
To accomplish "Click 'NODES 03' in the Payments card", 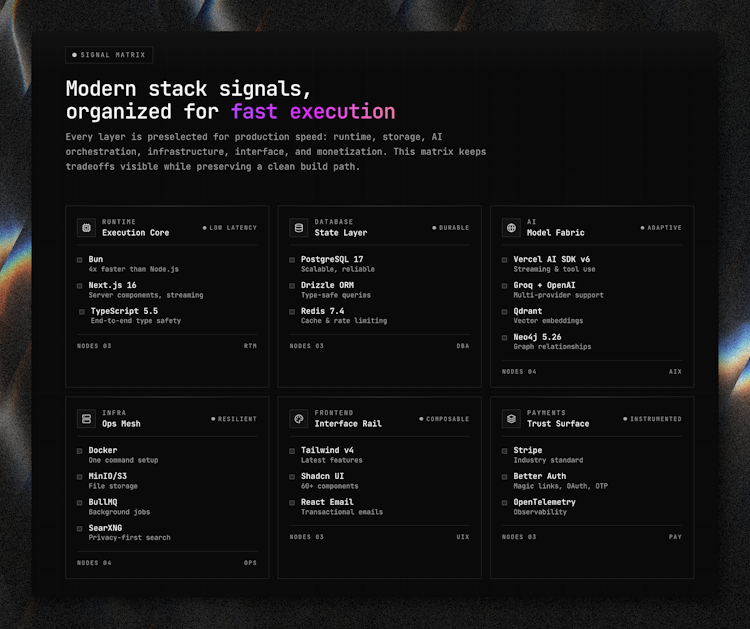I will click(x=519, y=537).
